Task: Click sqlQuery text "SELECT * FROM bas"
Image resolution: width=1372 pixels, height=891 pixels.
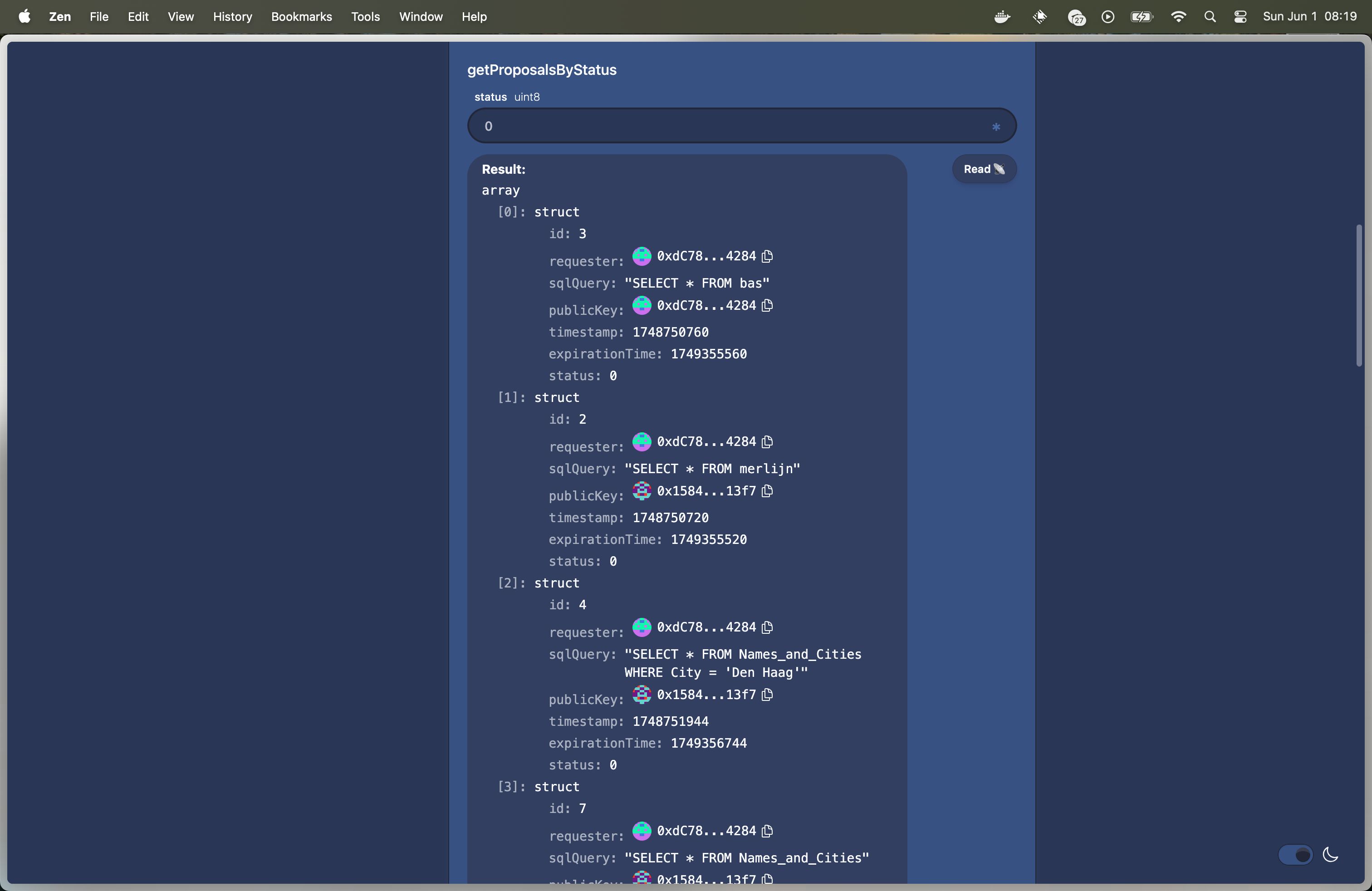Action: tap(697, 283)
